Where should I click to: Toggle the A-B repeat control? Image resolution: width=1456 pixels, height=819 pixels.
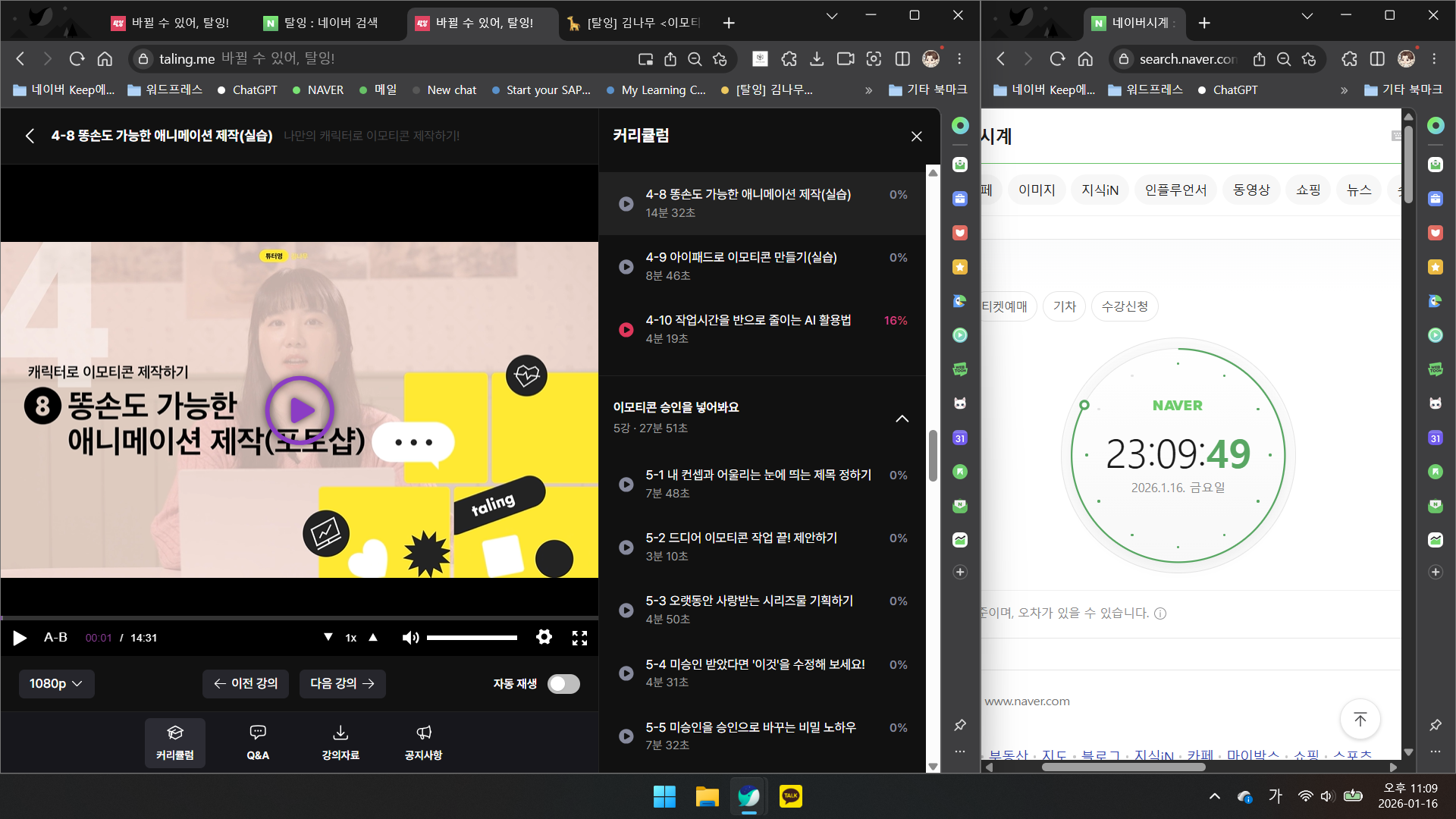click(x=55, y=638)
